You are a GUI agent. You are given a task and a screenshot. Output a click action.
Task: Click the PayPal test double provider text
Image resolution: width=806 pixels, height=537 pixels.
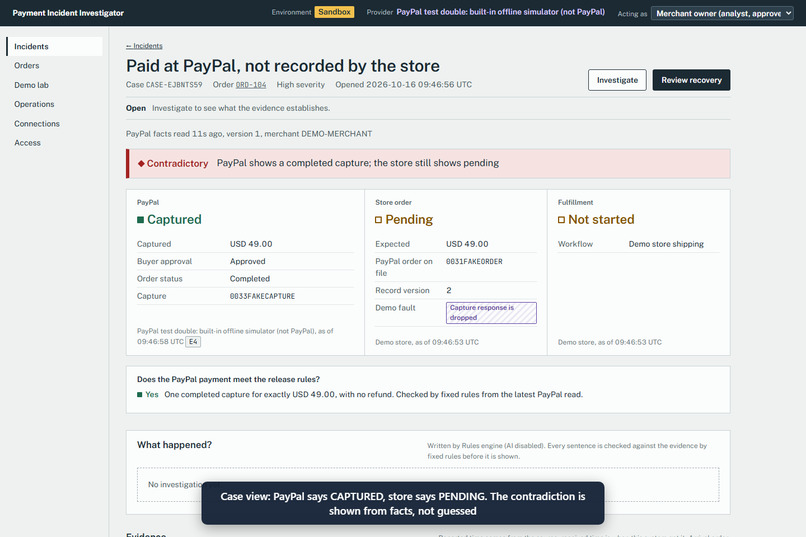point(500,12)
